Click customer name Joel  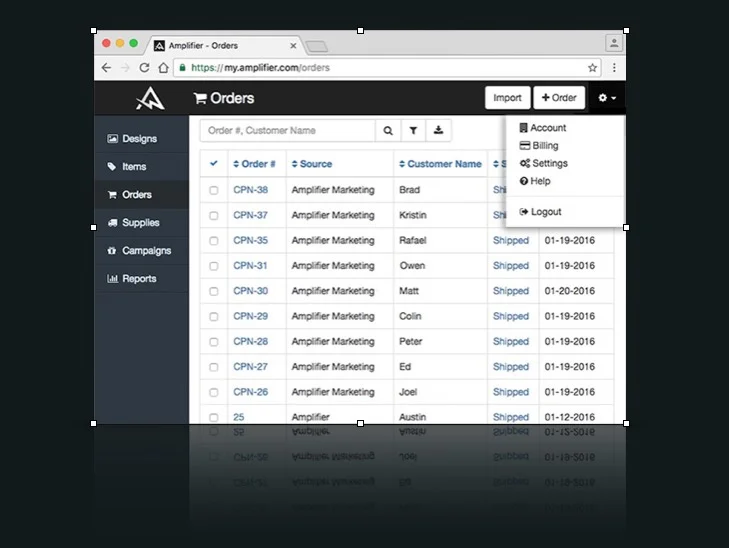coord(408,392)
